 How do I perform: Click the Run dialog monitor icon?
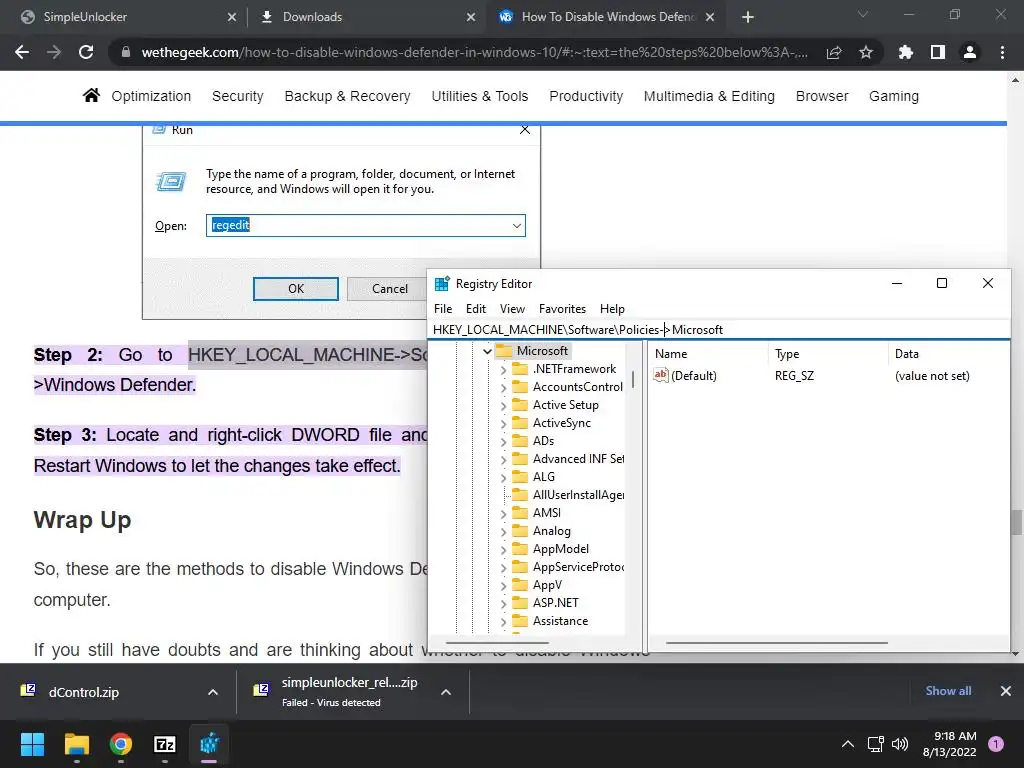[171, 181]
